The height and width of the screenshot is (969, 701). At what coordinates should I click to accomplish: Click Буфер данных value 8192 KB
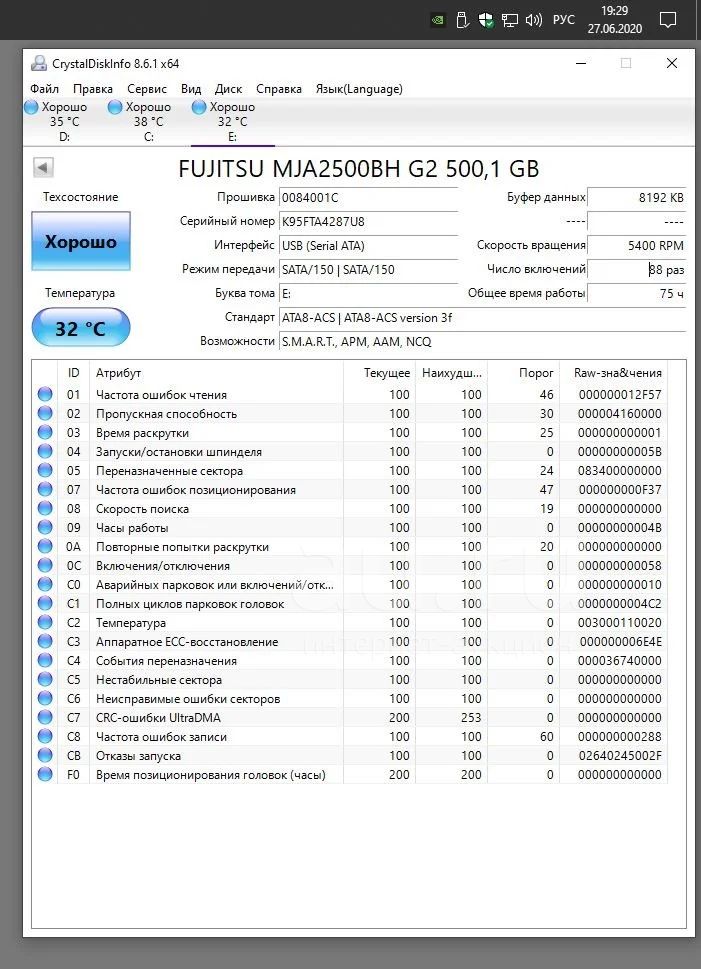(637, 198)
